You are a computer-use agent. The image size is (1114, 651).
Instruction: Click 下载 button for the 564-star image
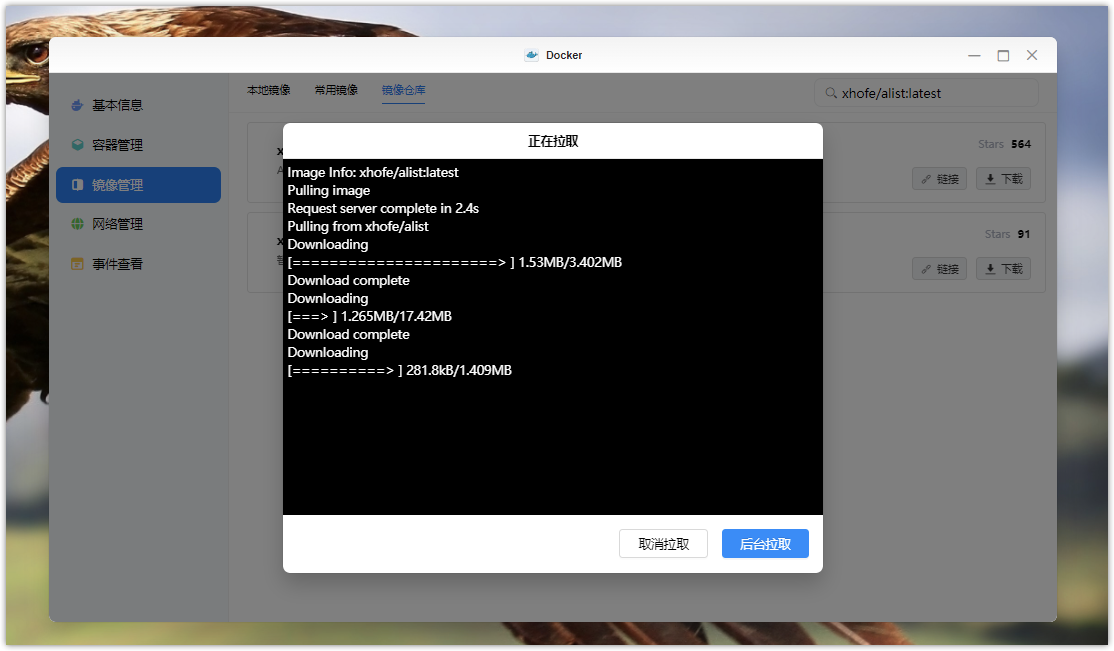(1003, 179)
